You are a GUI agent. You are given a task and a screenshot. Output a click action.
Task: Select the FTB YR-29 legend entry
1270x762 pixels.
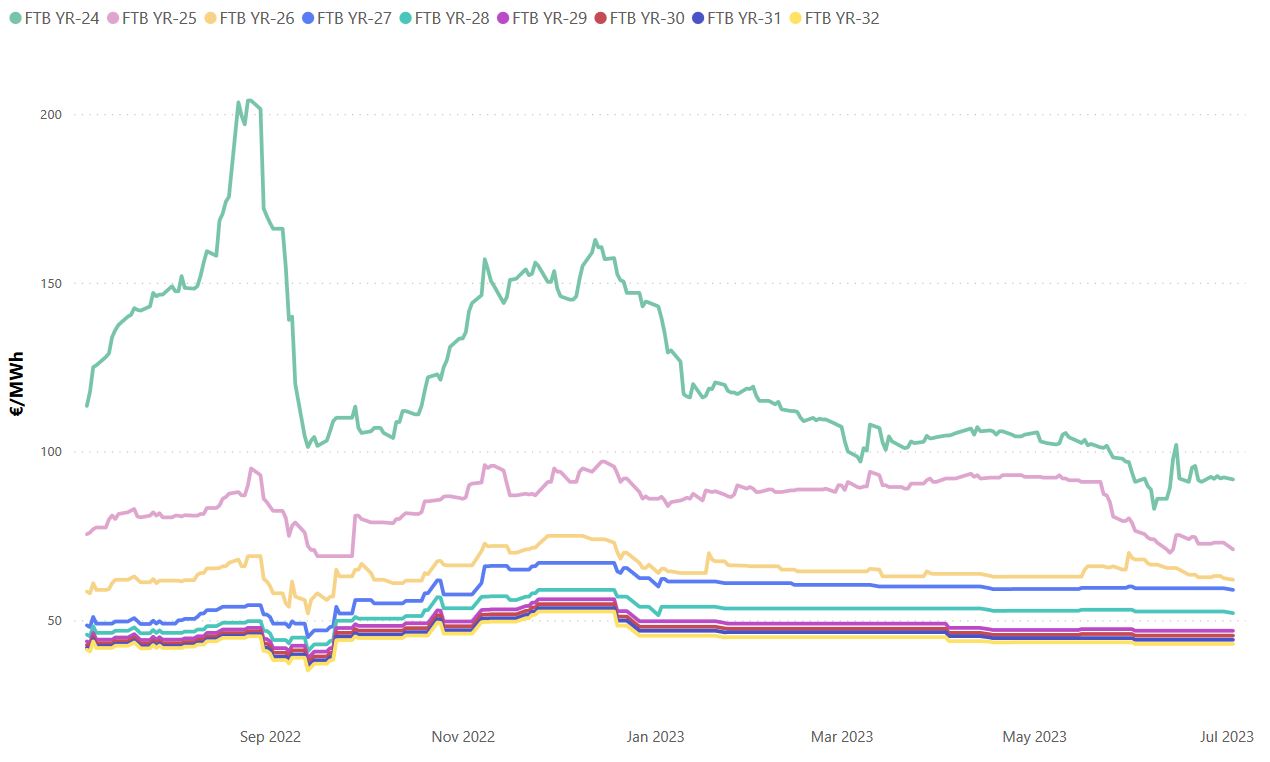549,18
